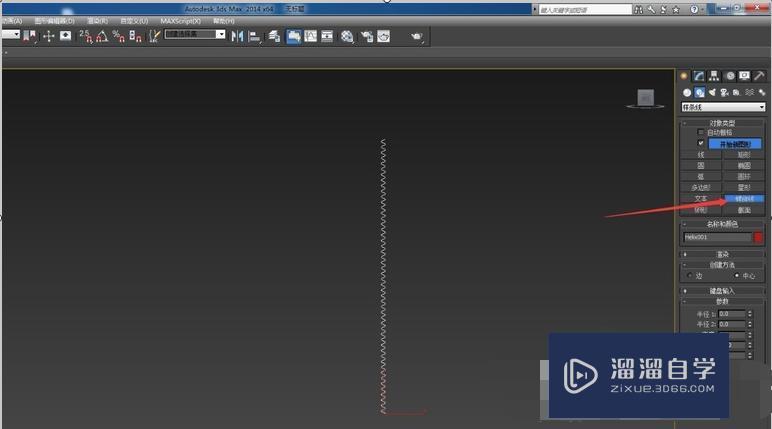Screen dimensions: 772x429
Task: Open the shape type dropdown list
Action: 723,107
